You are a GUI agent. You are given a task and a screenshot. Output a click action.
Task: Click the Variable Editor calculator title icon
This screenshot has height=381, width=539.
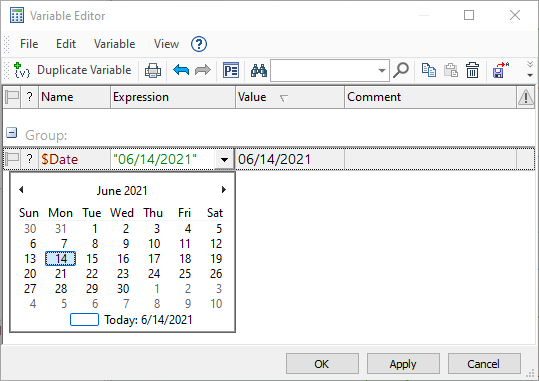pyautogui.click(x=17, y=15)
